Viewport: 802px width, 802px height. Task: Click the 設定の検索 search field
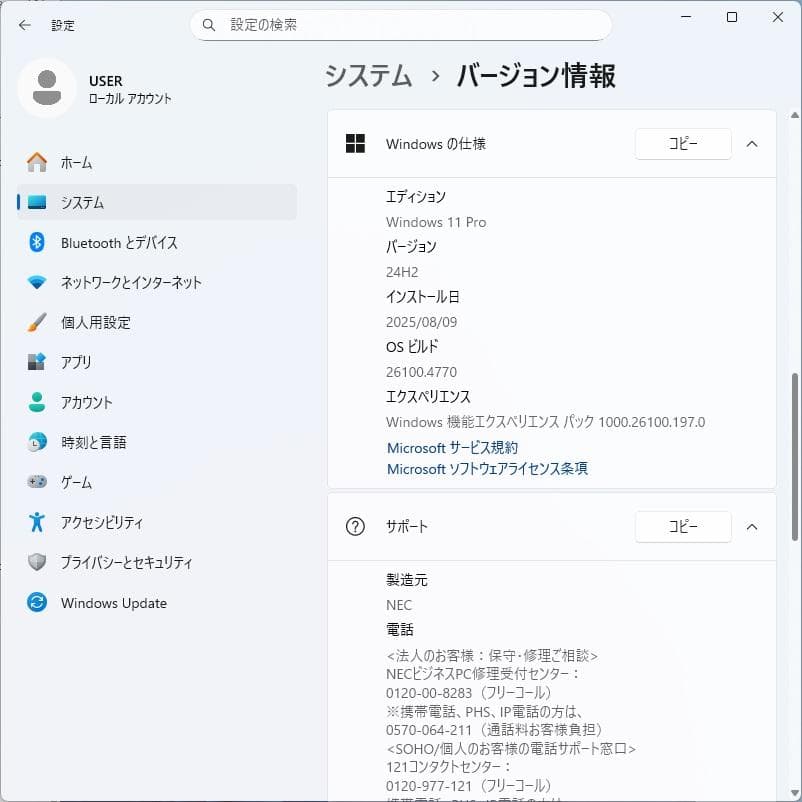click(x=400, y=25)
